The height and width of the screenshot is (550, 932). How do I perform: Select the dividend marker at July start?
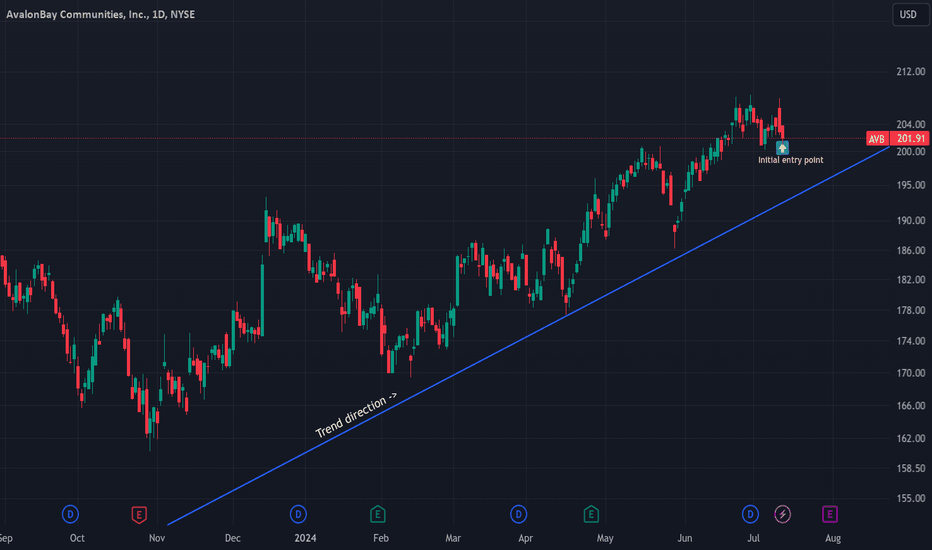coord(750,514)
